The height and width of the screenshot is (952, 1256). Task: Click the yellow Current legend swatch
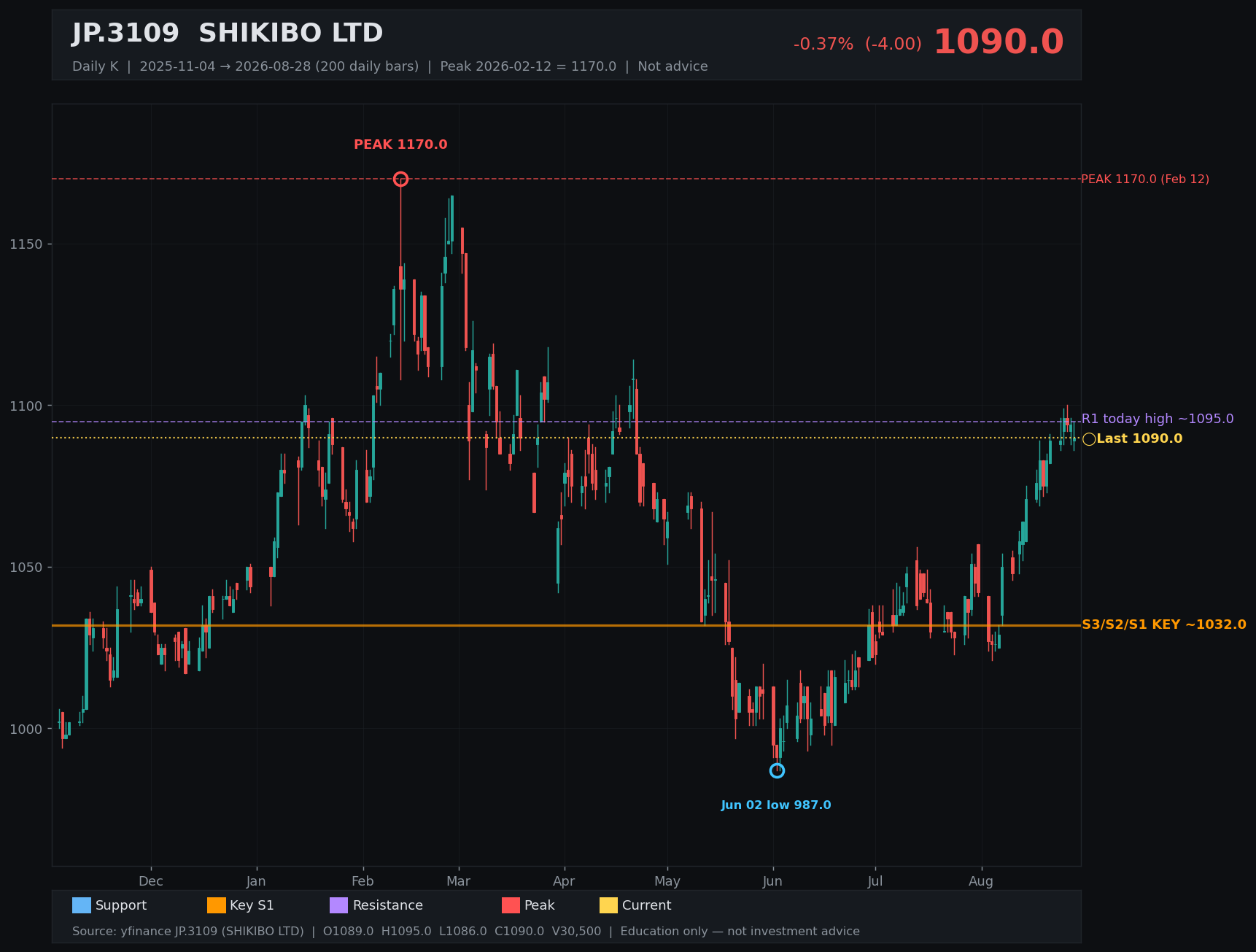pyautogui.click(x=609, y=905)
